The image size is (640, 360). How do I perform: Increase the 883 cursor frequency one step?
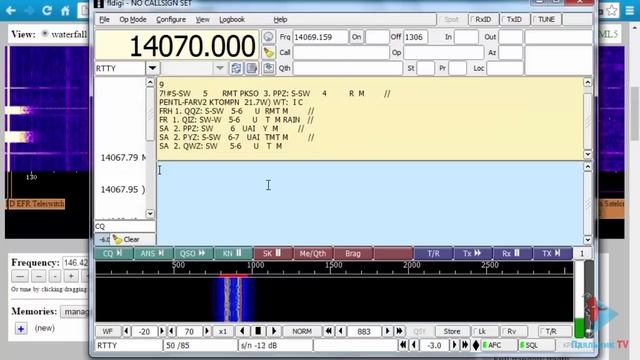[387, 331]
